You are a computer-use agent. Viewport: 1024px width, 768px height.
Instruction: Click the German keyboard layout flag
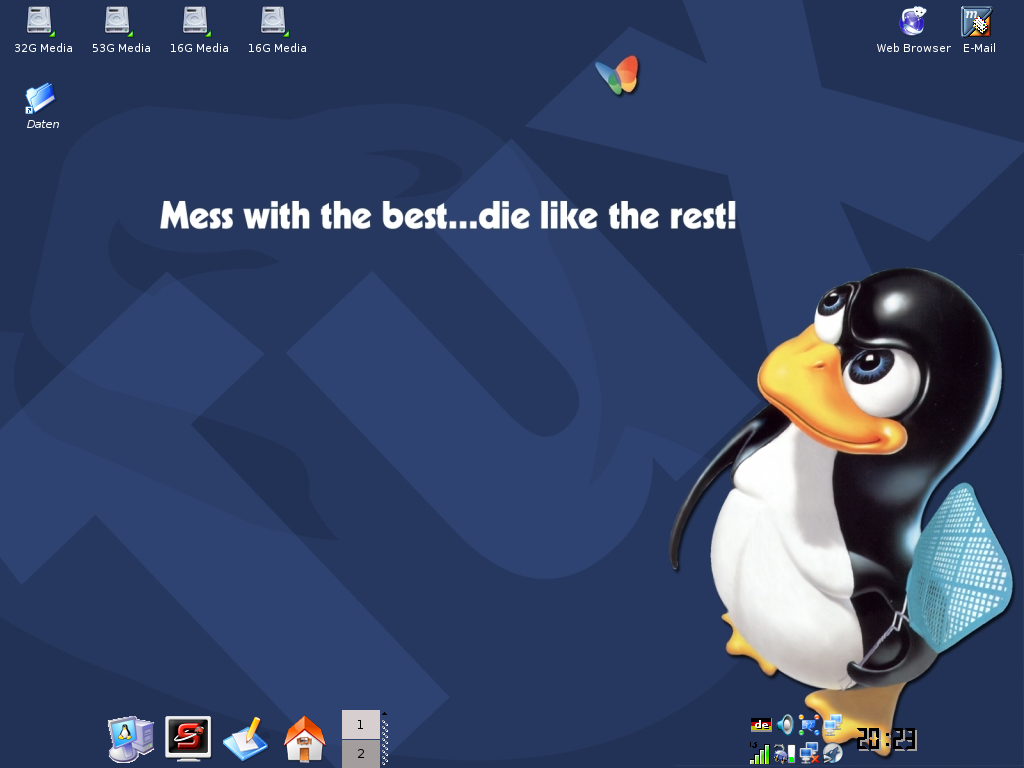tap(761, 724)
